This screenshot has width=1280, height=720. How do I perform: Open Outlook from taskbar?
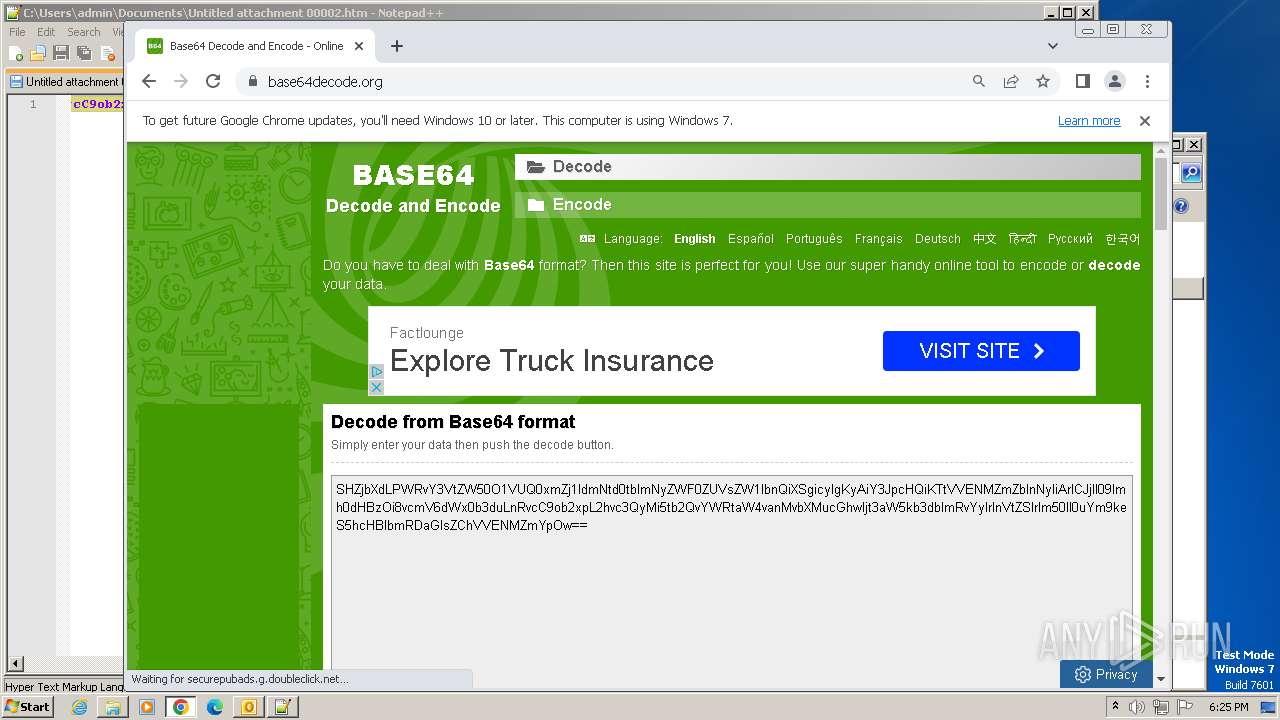pyautogui.click(x=248, y=707)
